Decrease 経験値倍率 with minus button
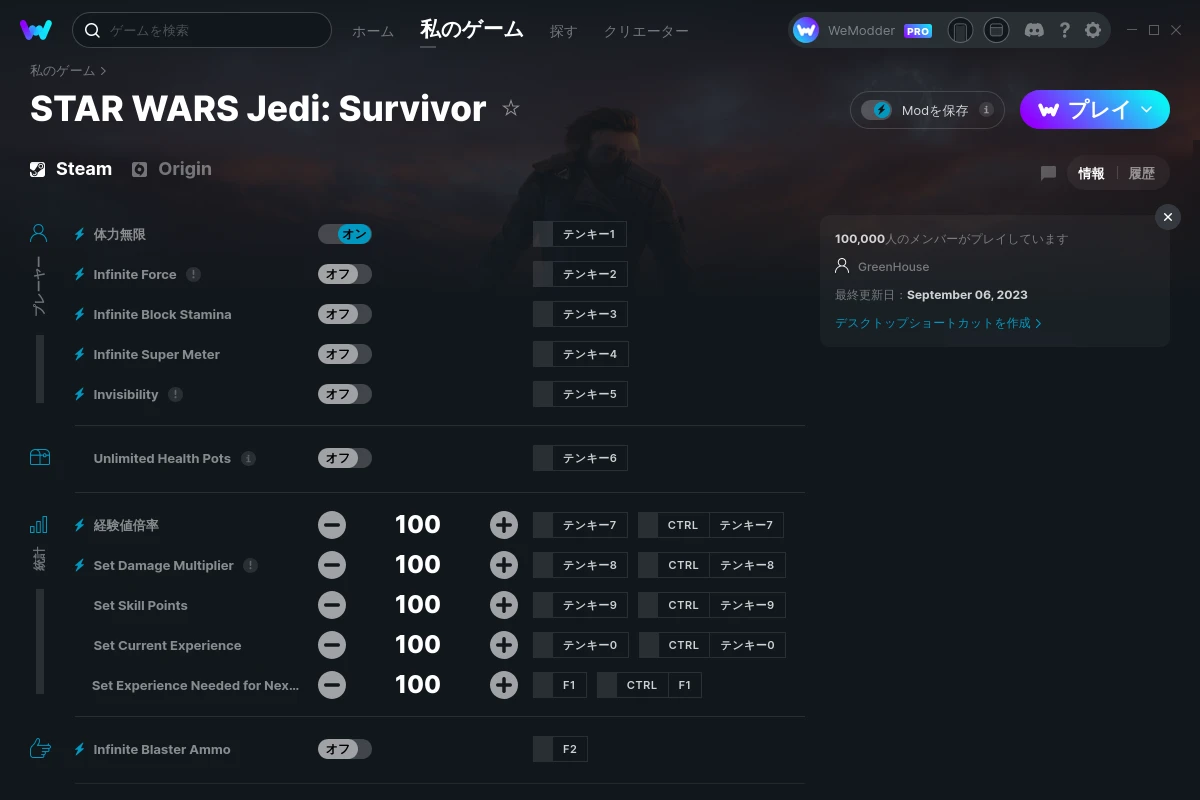The image size is (1200, 800). 332,524
